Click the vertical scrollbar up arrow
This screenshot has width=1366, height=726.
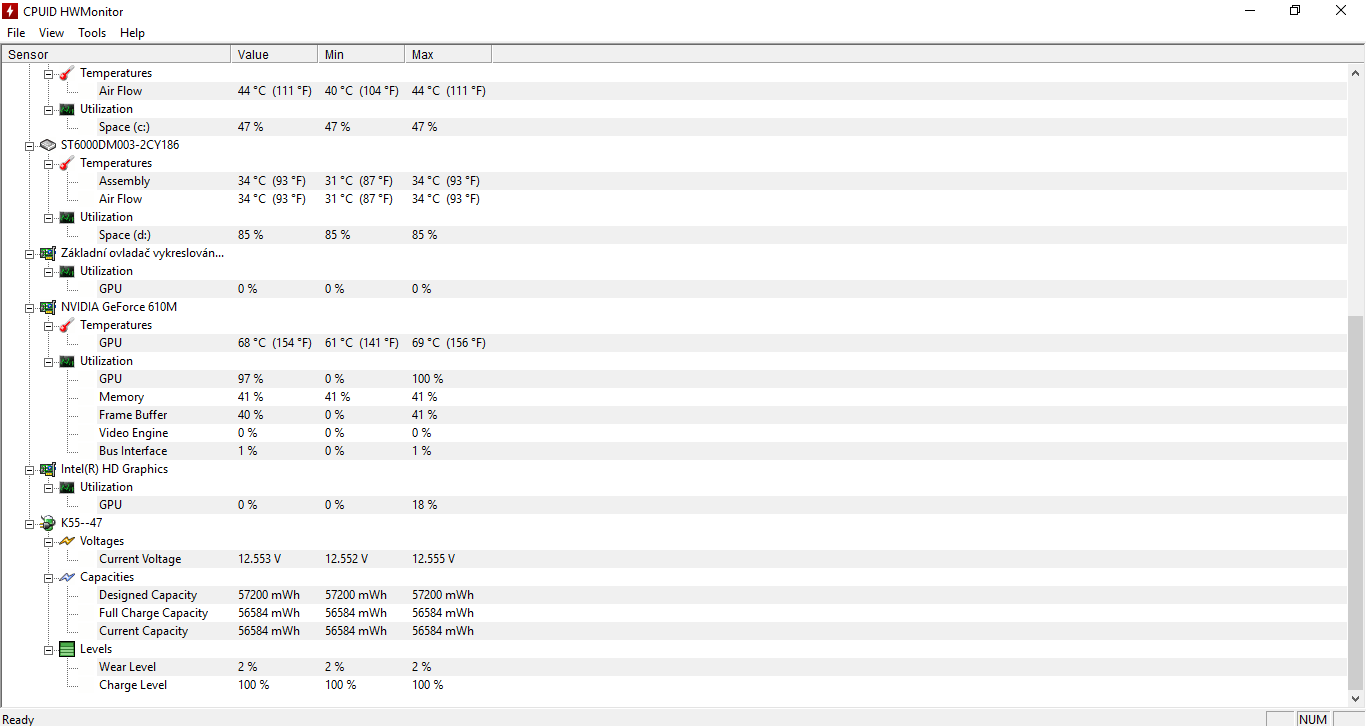pyautogui.click(x=1356, y=73)
